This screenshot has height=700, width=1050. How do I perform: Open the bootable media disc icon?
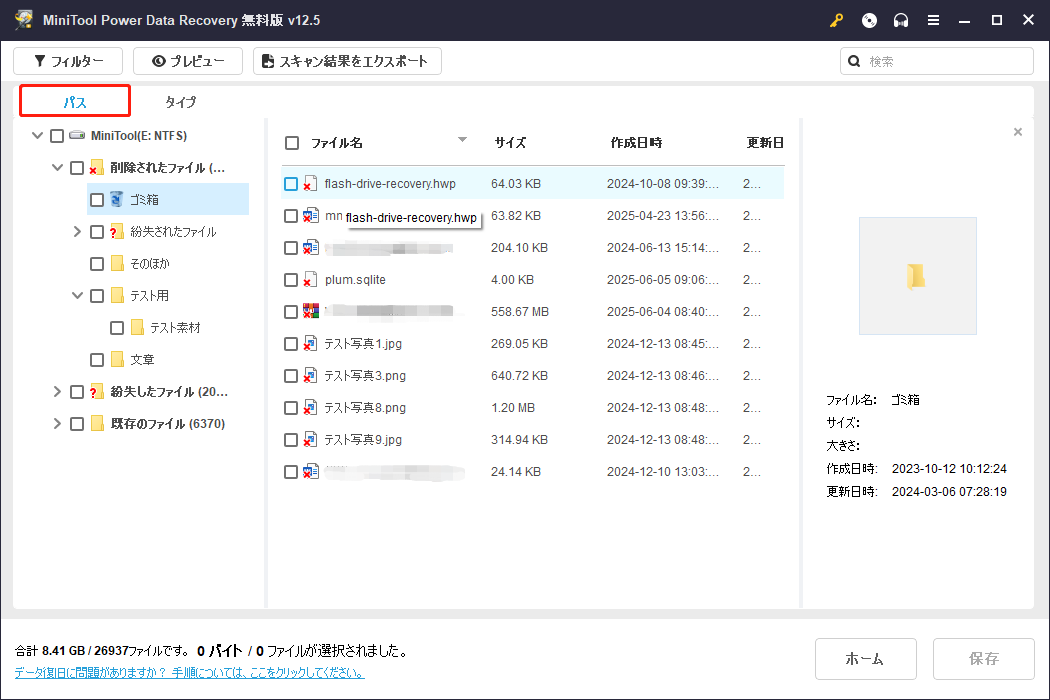click(x=869, y=20)
